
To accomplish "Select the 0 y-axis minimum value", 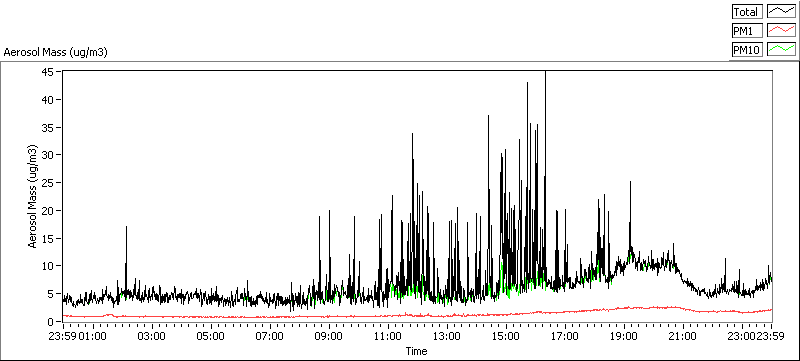I will coord(51,321).
